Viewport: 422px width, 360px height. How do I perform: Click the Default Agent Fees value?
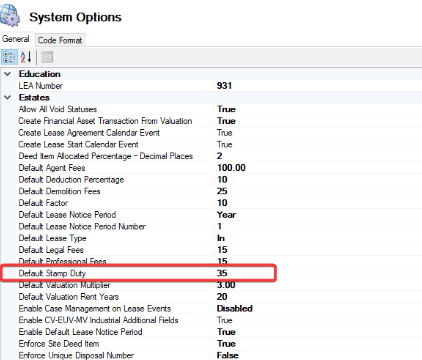(231, 168)
